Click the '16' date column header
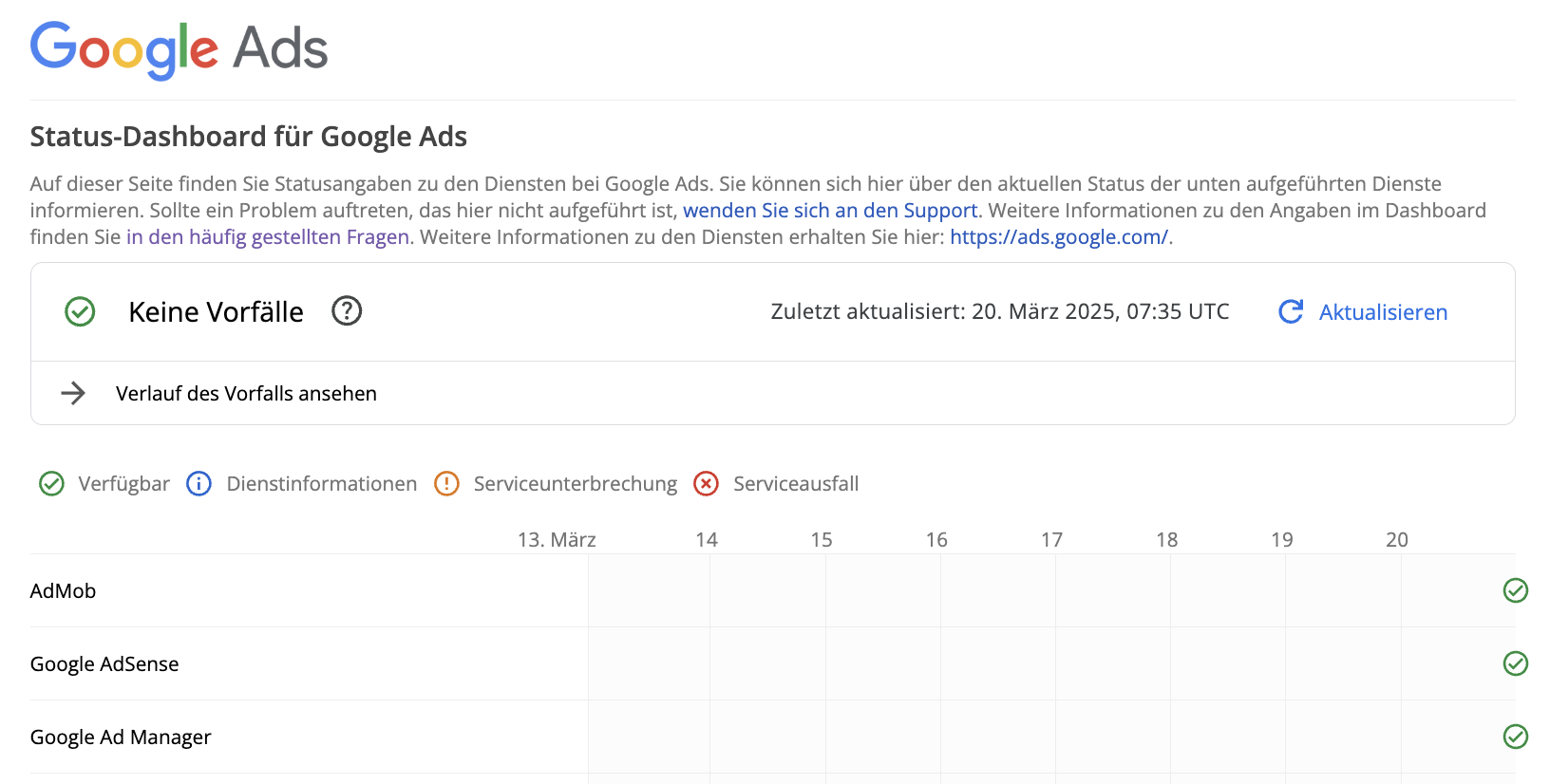The width and height of the screenshot is (1550, 784). pyautogui.click(x=936, y=539)
